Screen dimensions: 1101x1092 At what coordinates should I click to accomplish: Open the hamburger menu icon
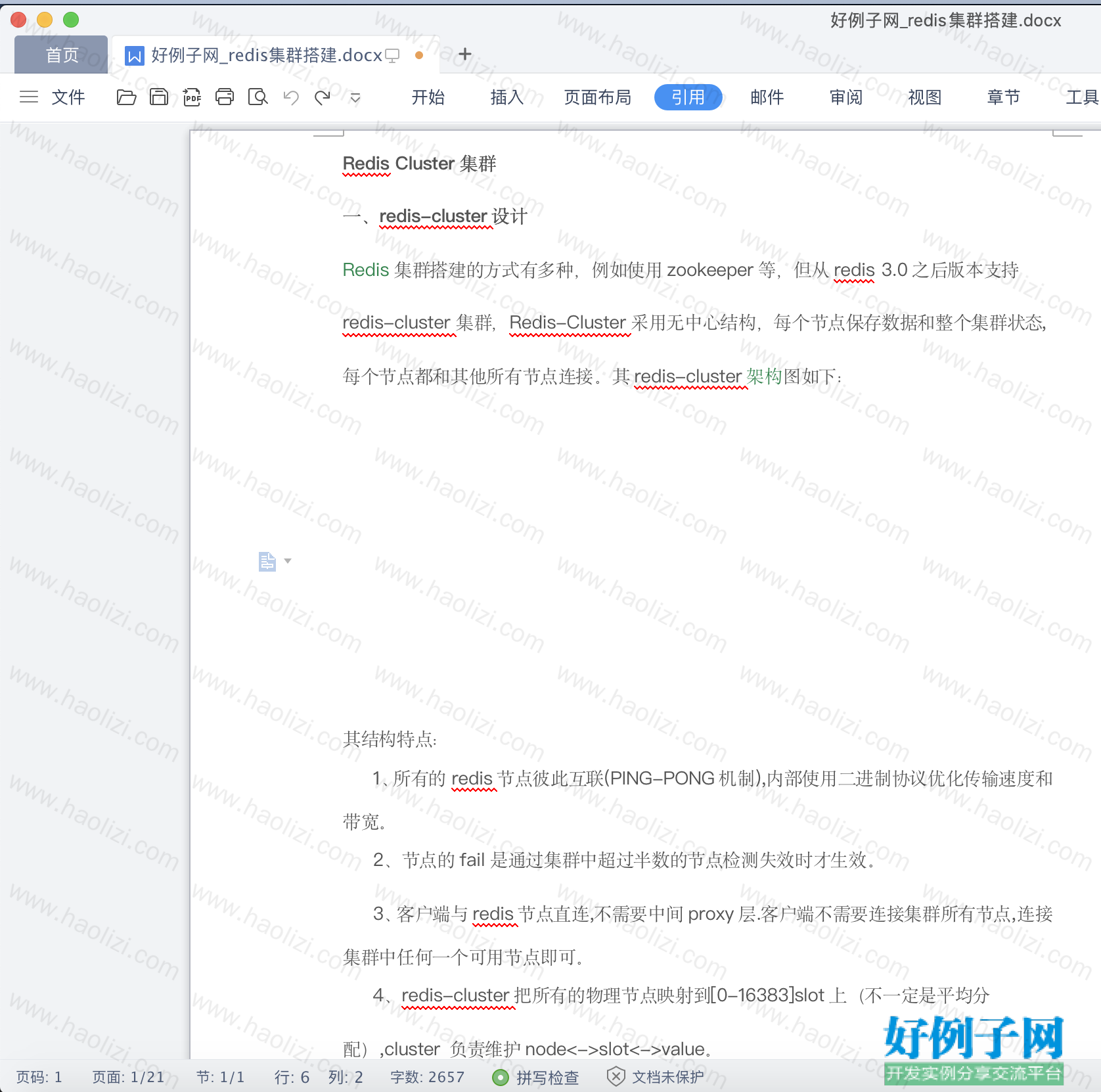(29, 97)
